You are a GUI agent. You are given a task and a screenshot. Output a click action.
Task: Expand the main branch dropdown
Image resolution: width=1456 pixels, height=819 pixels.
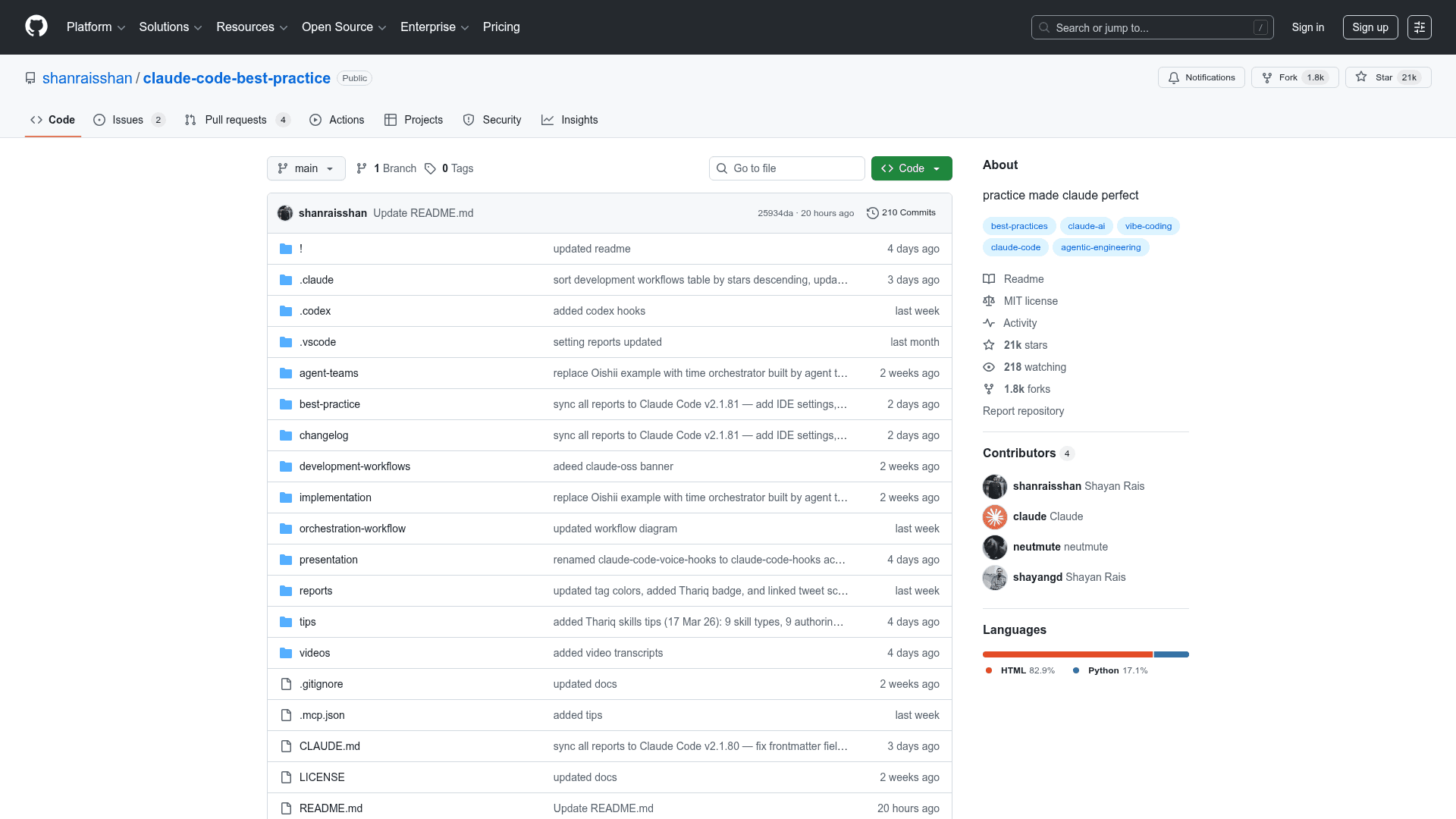tap(306, 168)
